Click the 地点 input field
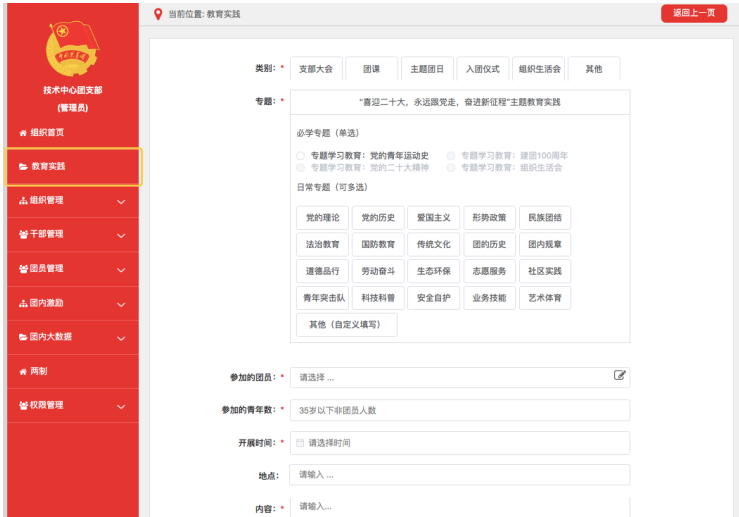Image resolution: width=739 pixels, height=517 pixels. [460, 475]
